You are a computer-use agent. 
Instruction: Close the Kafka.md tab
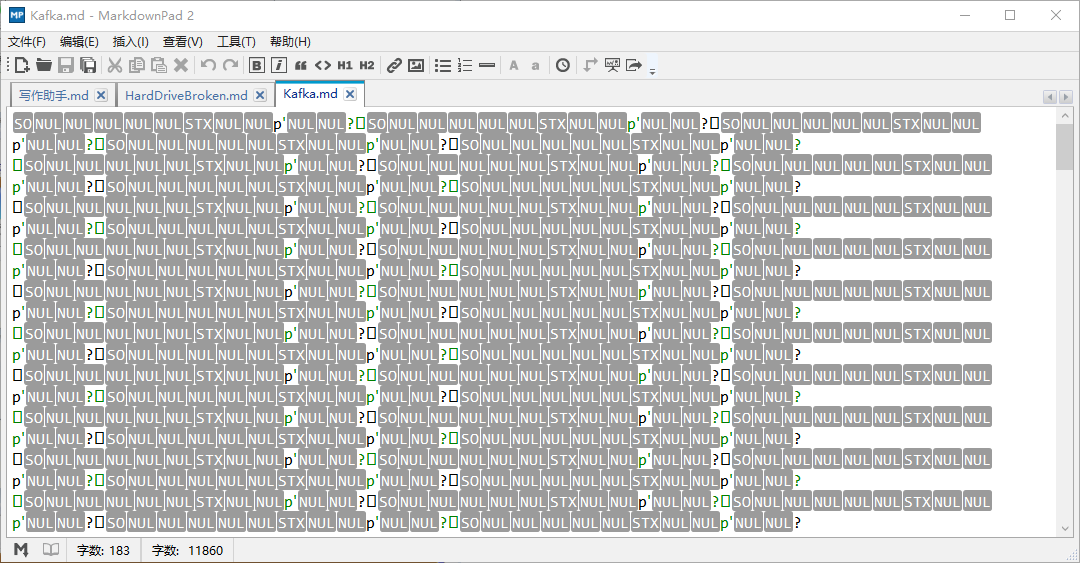[x=350, y=94]
